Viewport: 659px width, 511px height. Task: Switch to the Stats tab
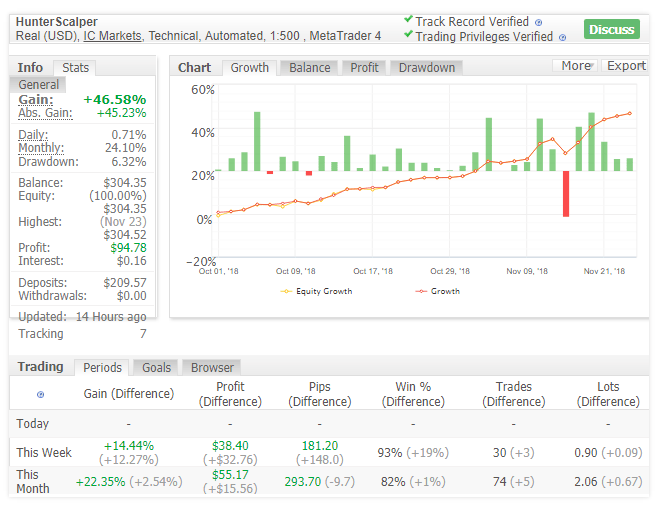coord(75,68)
